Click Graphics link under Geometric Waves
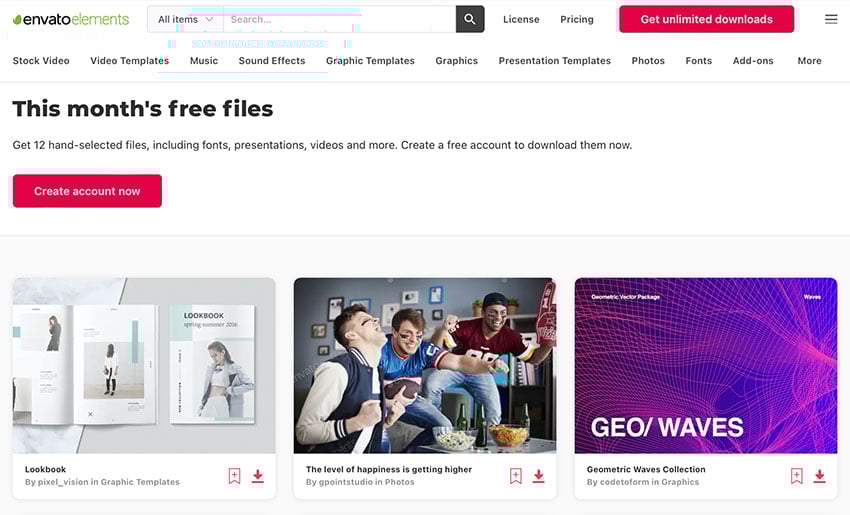This screenshot has height=515, width=850. pyautogui.click(x=680, y=482)
